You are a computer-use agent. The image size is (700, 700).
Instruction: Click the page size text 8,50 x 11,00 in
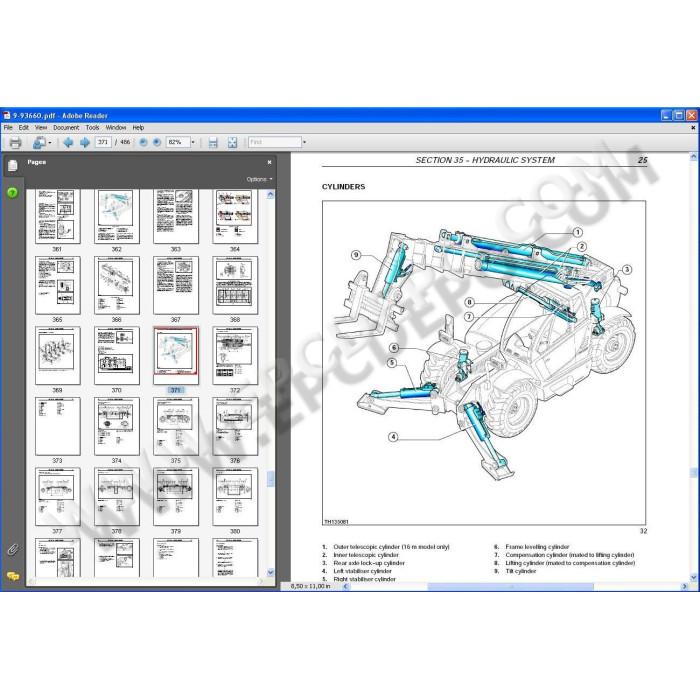[x=310, y=586]
